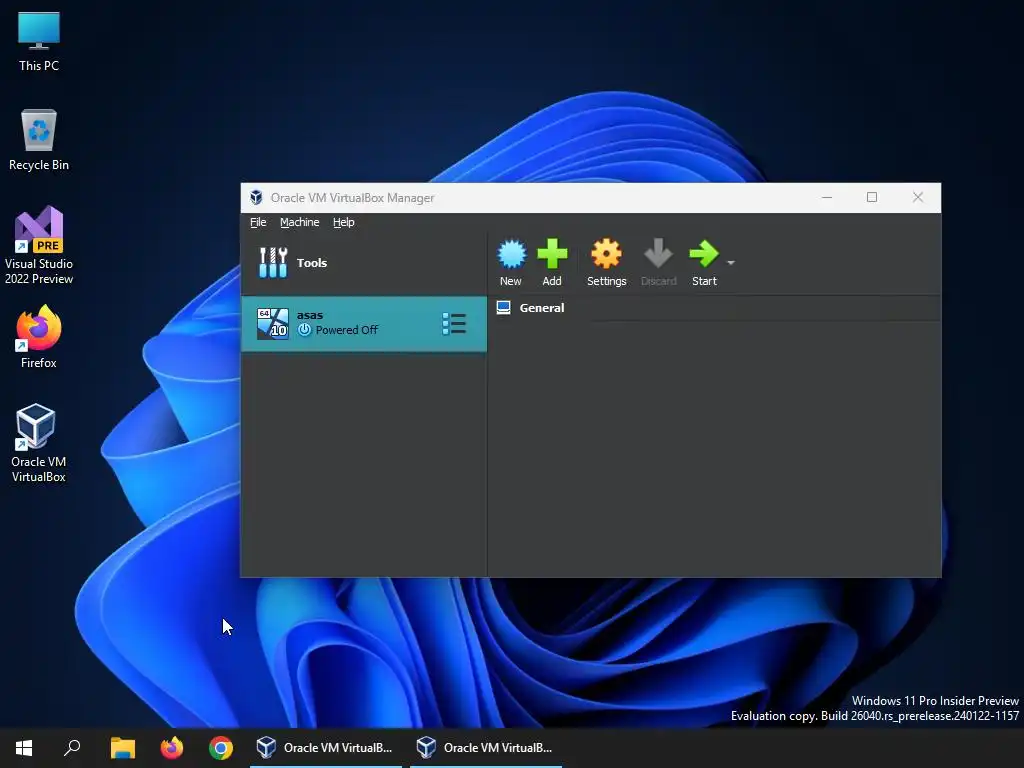1024x768 pixels.
Task: Minimize the VirtualBox Manager window
Action: [x=827, y=197]
